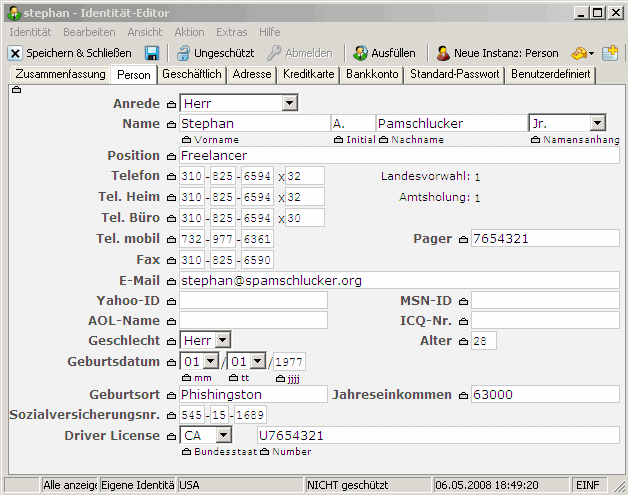This screenshot has width=628, height=495.
Task: Open the Anrede dropdown
Action: point(289,103)
